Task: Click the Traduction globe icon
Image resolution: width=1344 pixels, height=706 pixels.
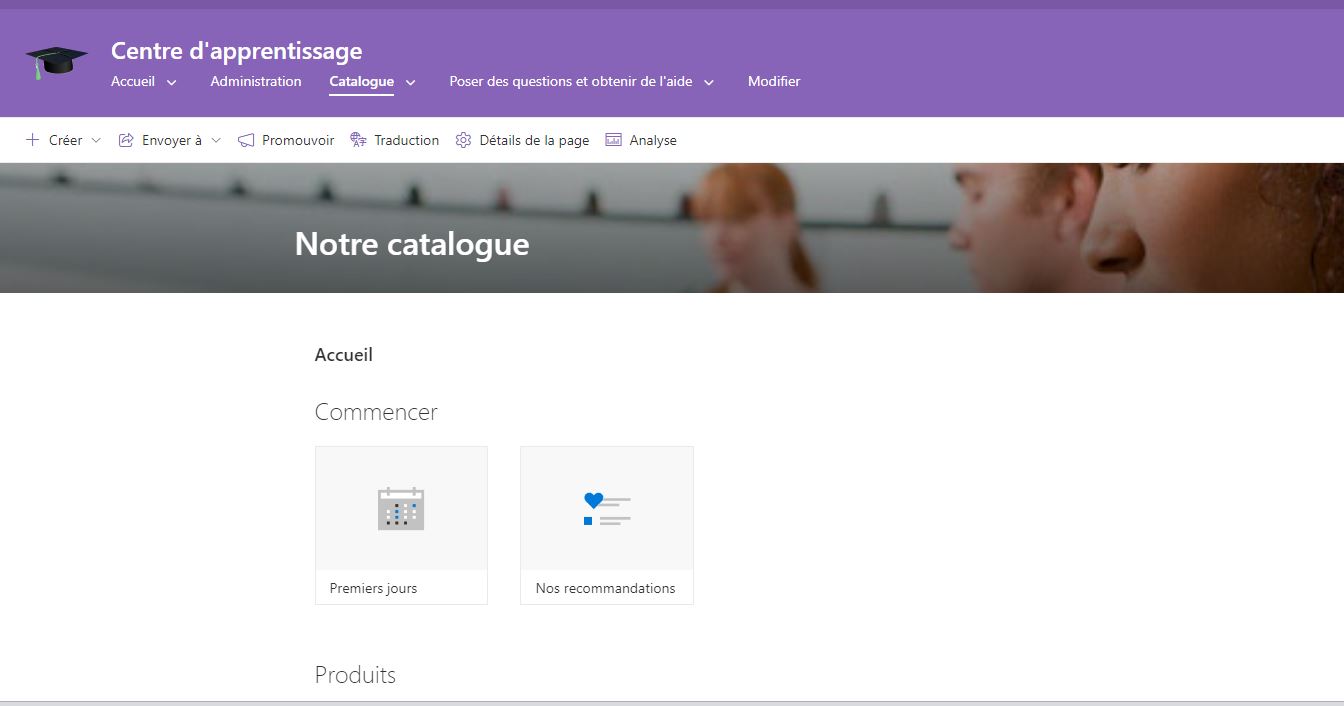Action: coord(358,140)
